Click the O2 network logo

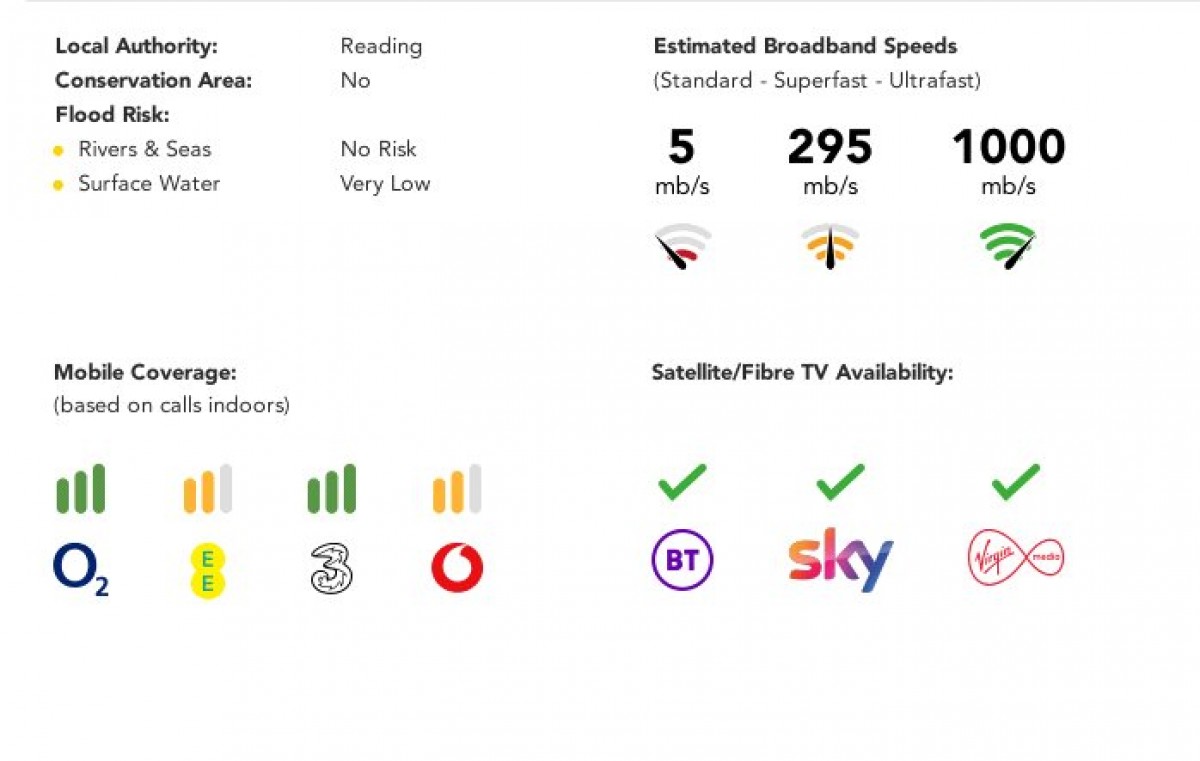81,570
